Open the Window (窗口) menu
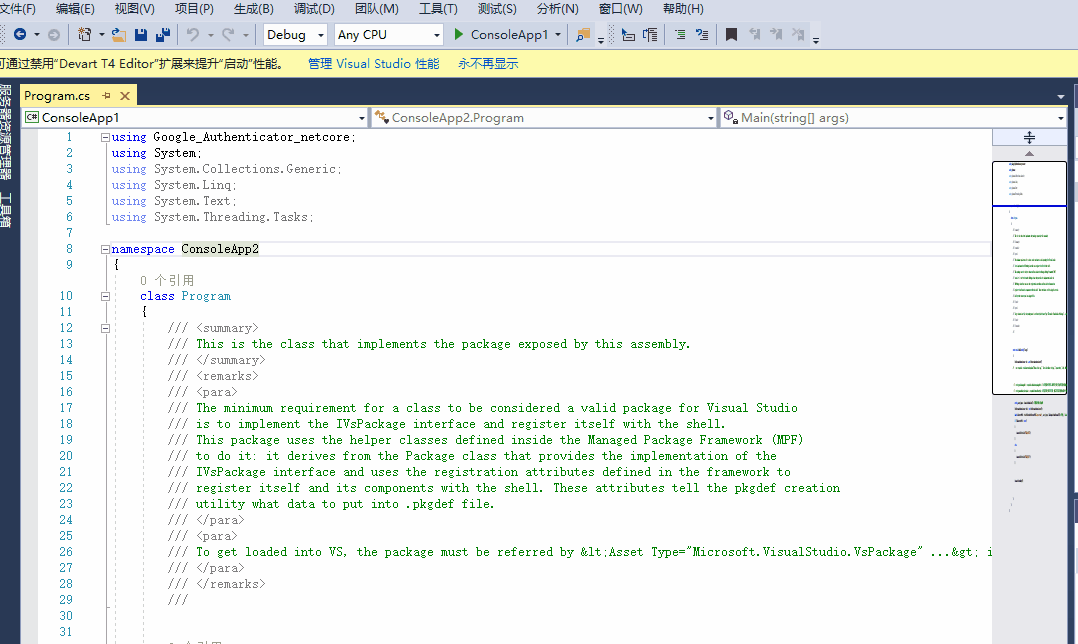Image resolution: width=1078 pixels, height=644 pixels. click(x=621, y=9)
